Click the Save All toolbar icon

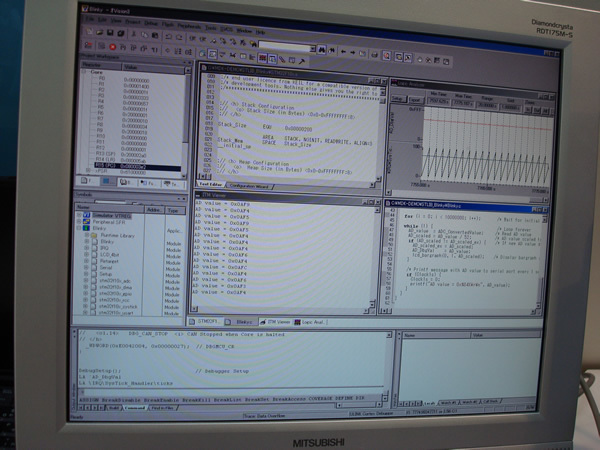121,34
